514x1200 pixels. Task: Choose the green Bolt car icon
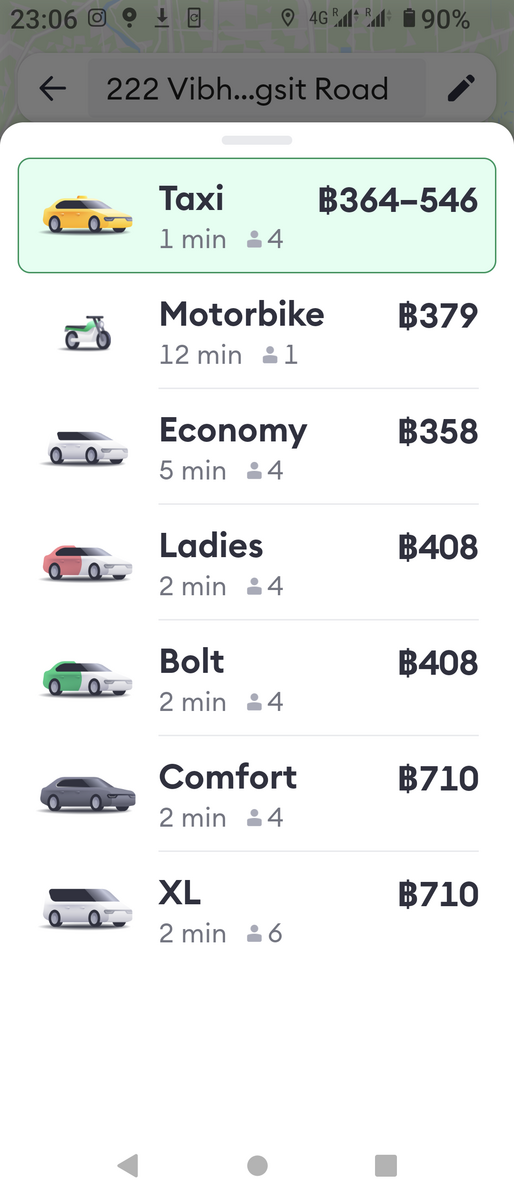click(88, 679)
